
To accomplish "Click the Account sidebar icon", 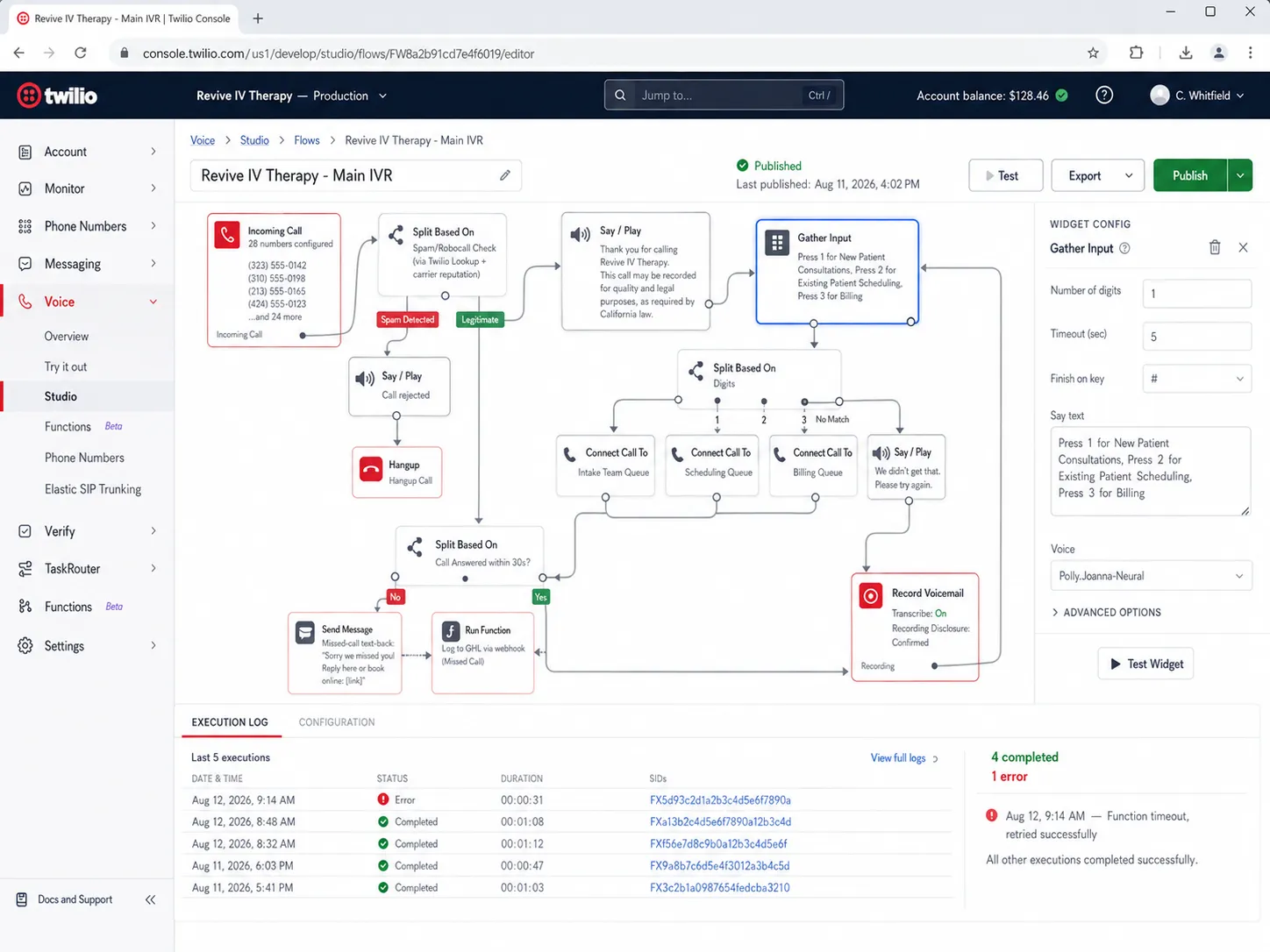I will 25,152.
